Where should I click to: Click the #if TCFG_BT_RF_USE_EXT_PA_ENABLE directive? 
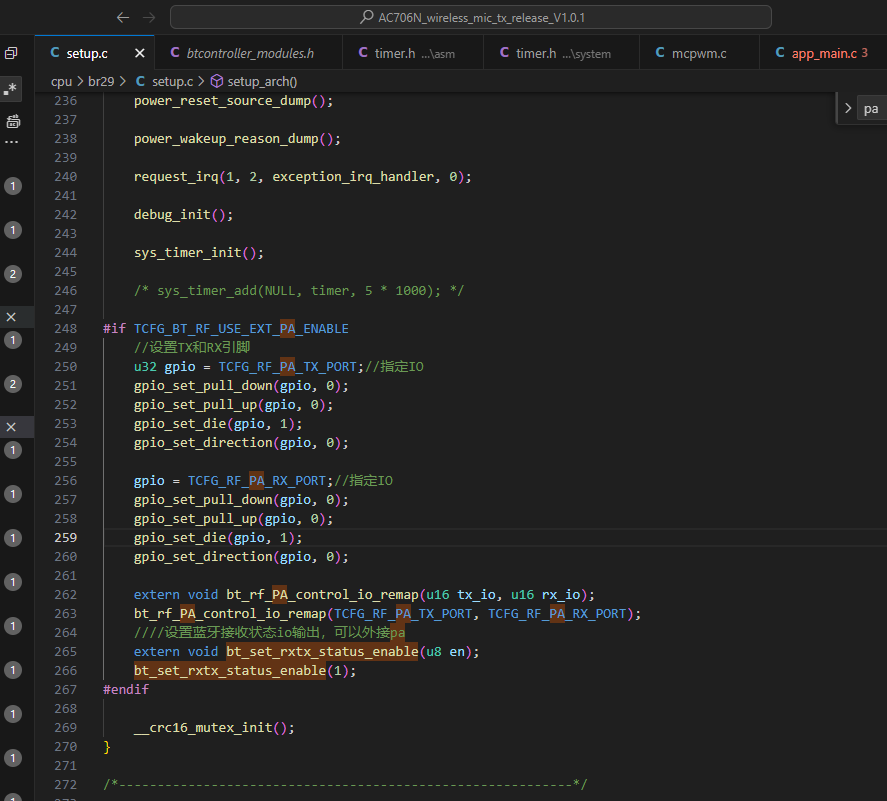coord(226,329)
